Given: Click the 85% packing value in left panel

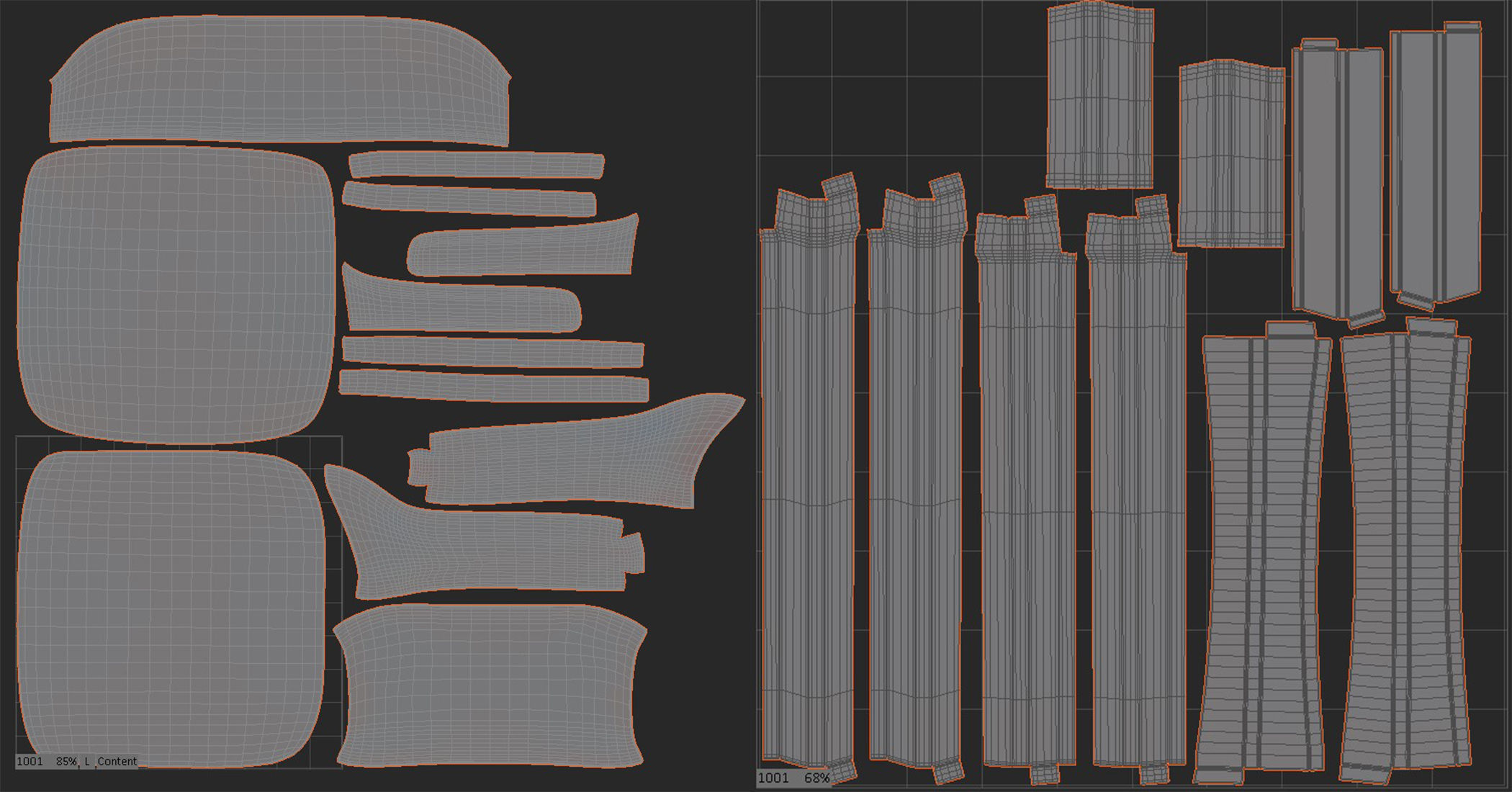Looking at the screenshot, I should click(66, 761).
